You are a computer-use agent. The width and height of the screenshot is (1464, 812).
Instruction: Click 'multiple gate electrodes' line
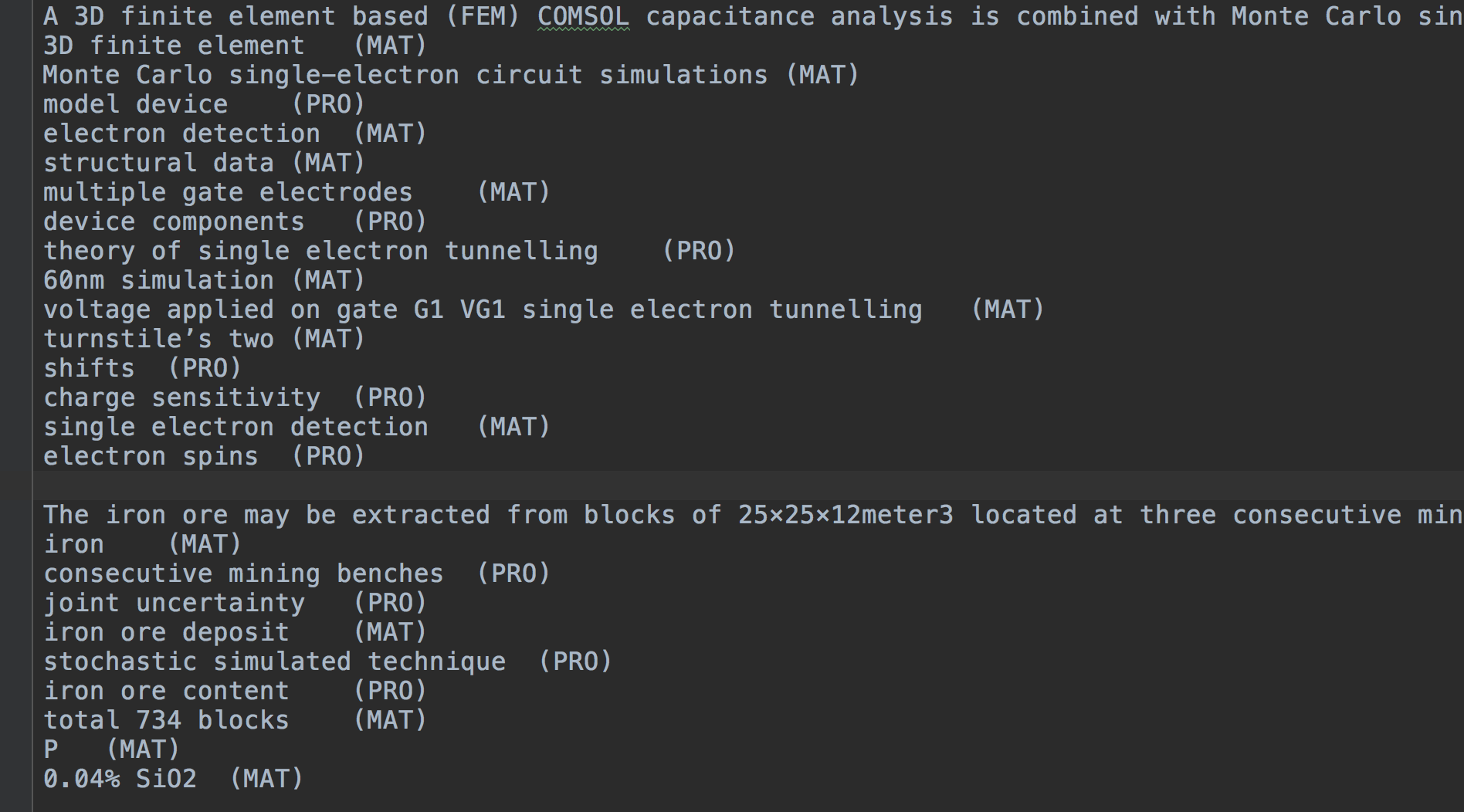point(297,192)
